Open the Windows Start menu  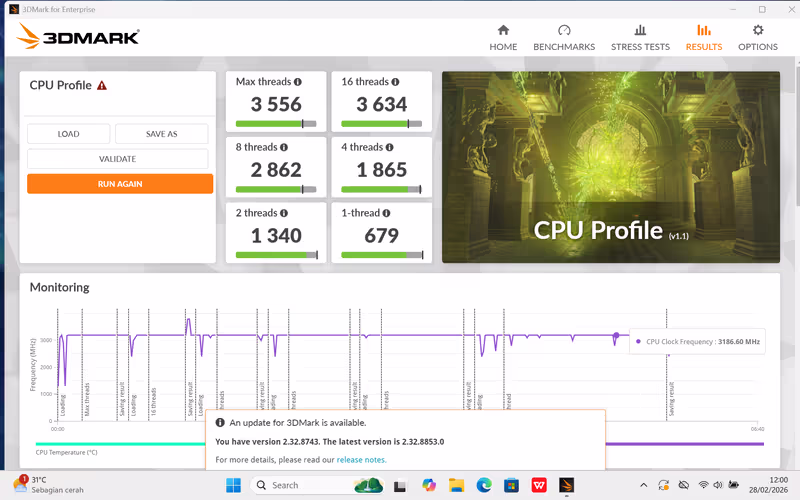pyautogui.click(x=233, y=485)
